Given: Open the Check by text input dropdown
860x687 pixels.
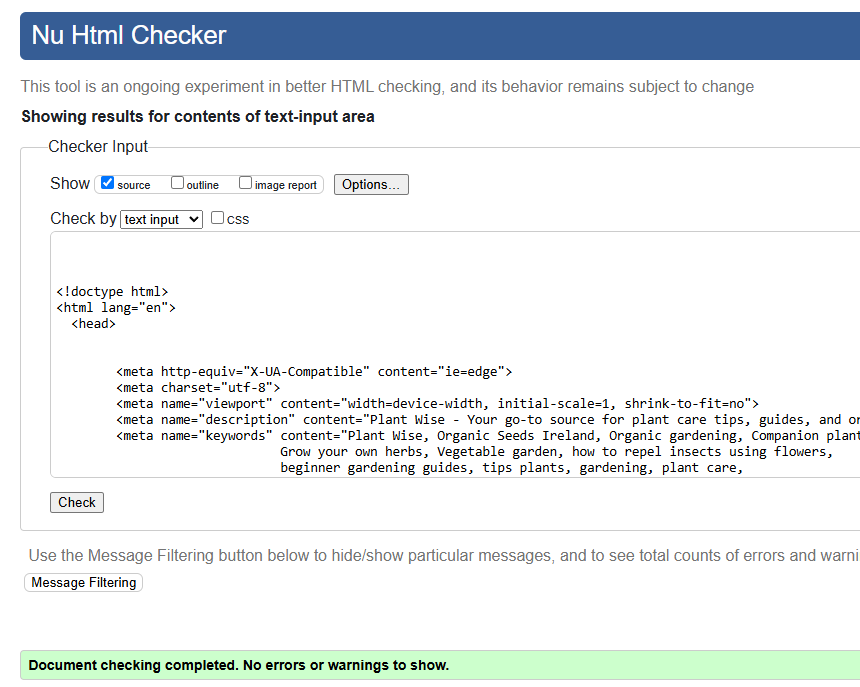Looking at the screenshot, I should tap(161, 219).
